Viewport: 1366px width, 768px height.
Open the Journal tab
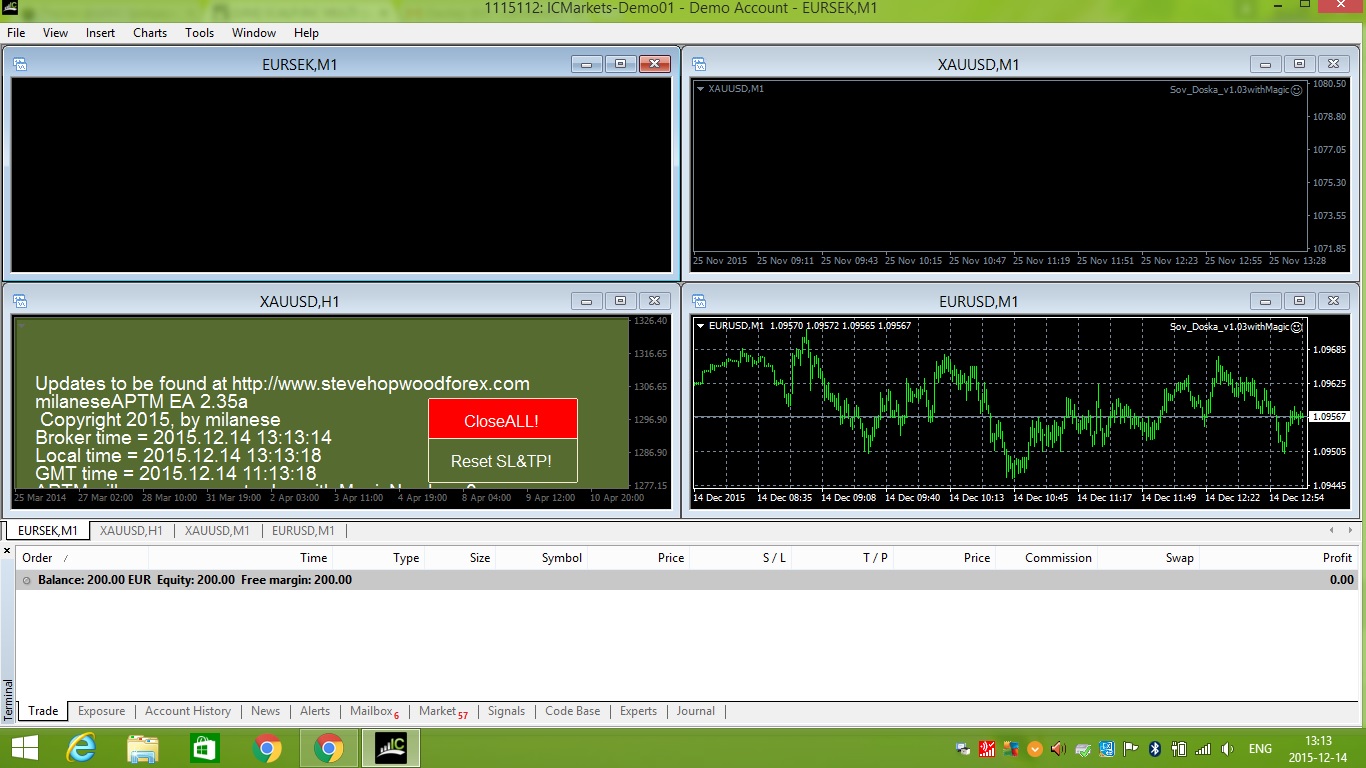695,711
